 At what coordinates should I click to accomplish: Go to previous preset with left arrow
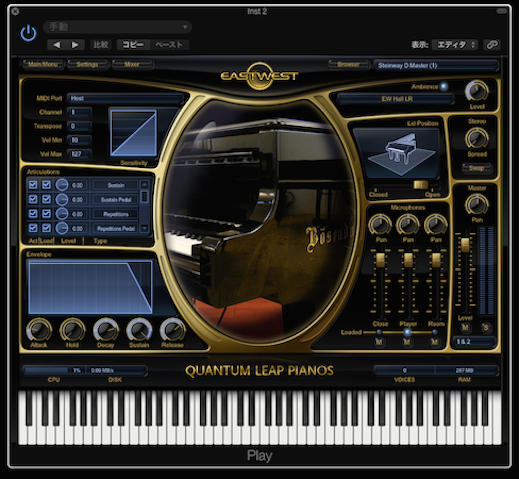tap(57, 45)
